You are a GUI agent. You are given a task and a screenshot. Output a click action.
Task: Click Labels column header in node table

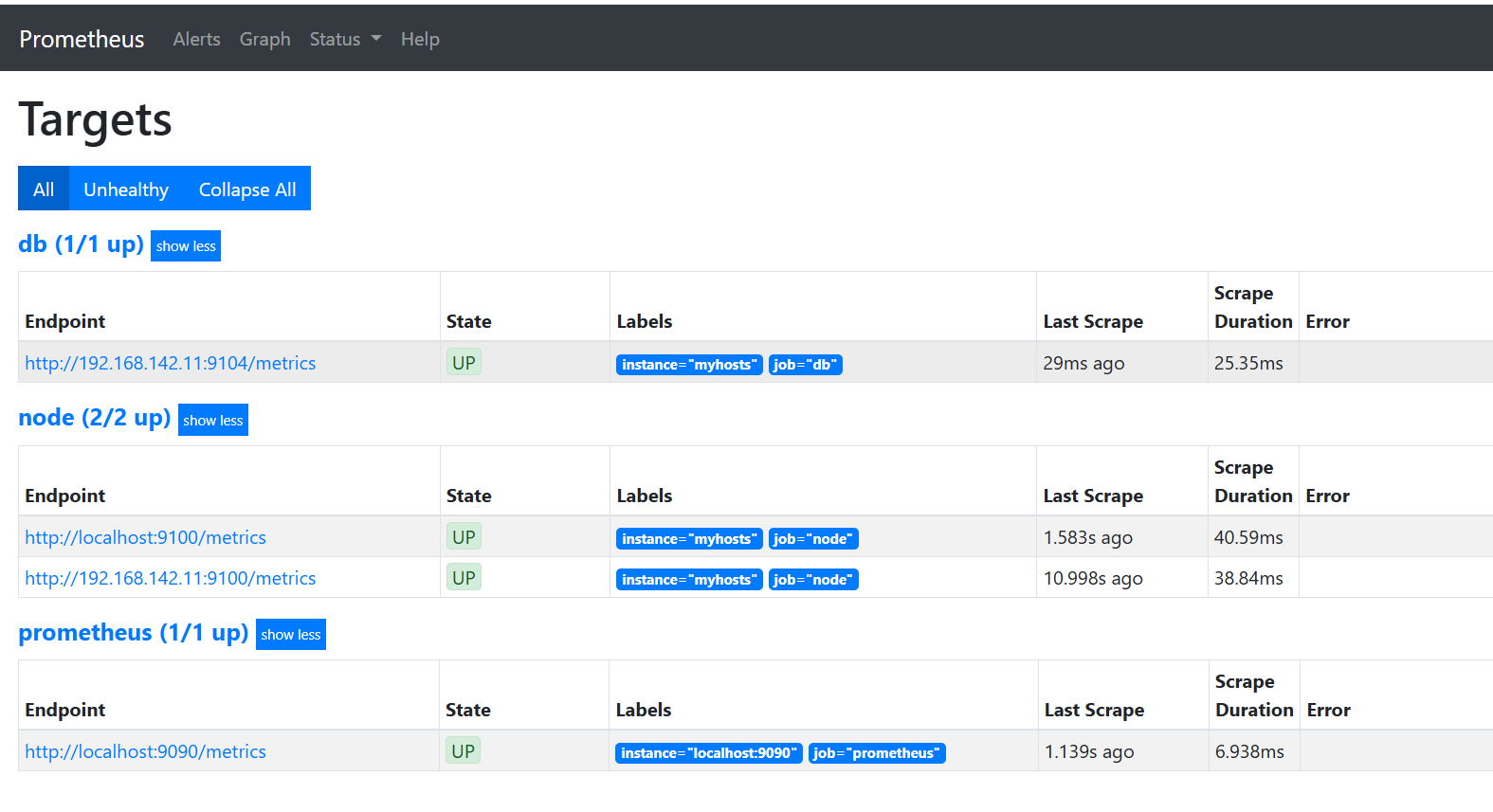[x=644, y=496]
